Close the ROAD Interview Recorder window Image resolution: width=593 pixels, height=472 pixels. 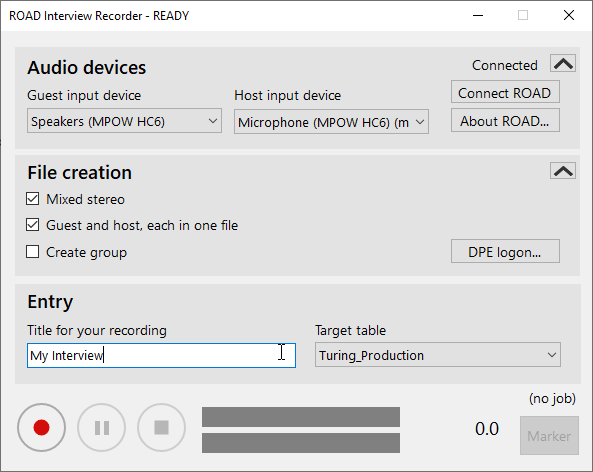click(x=569, y=16)
